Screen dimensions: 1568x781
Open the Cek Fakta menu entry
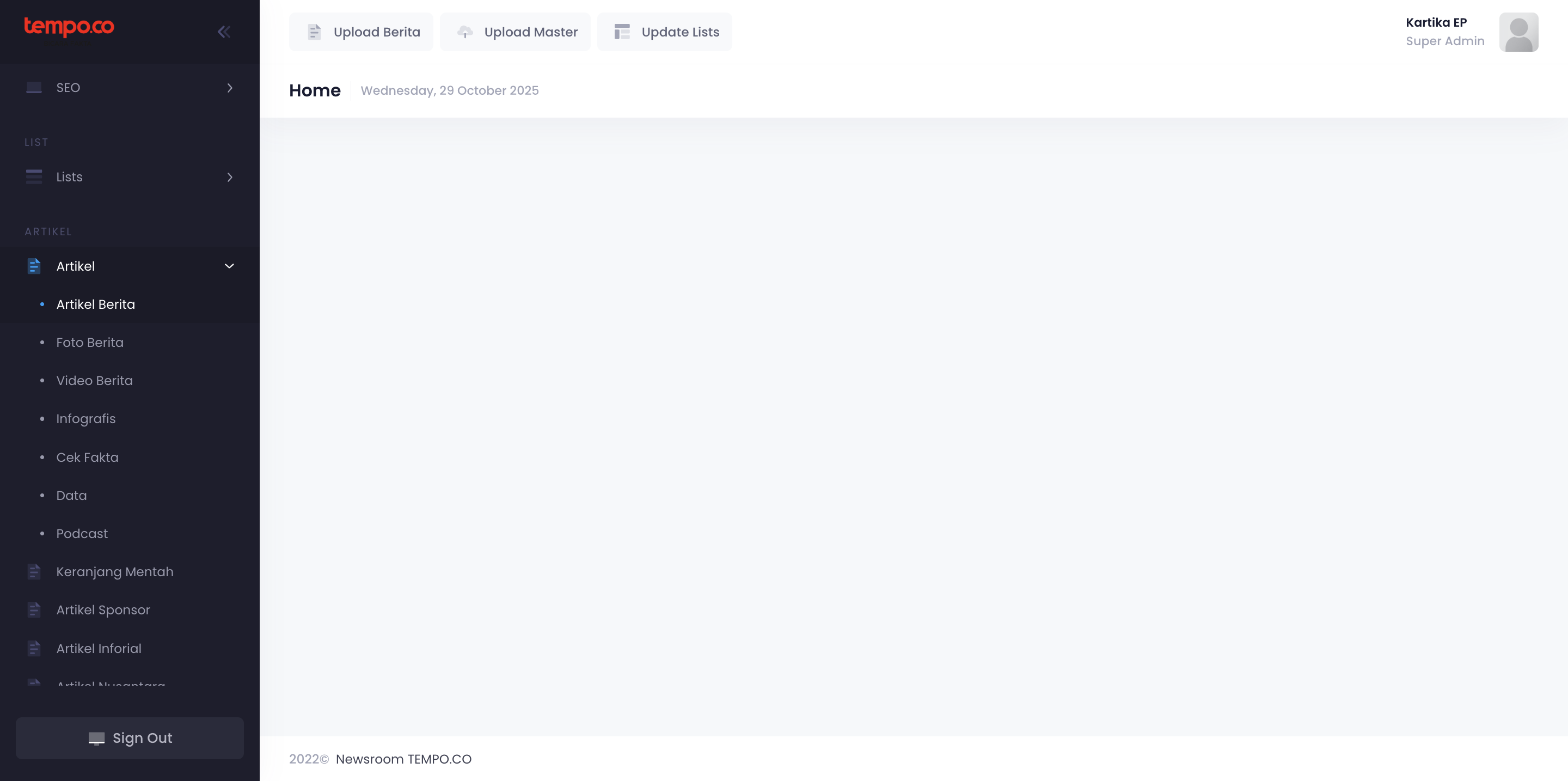coord(87,457)
